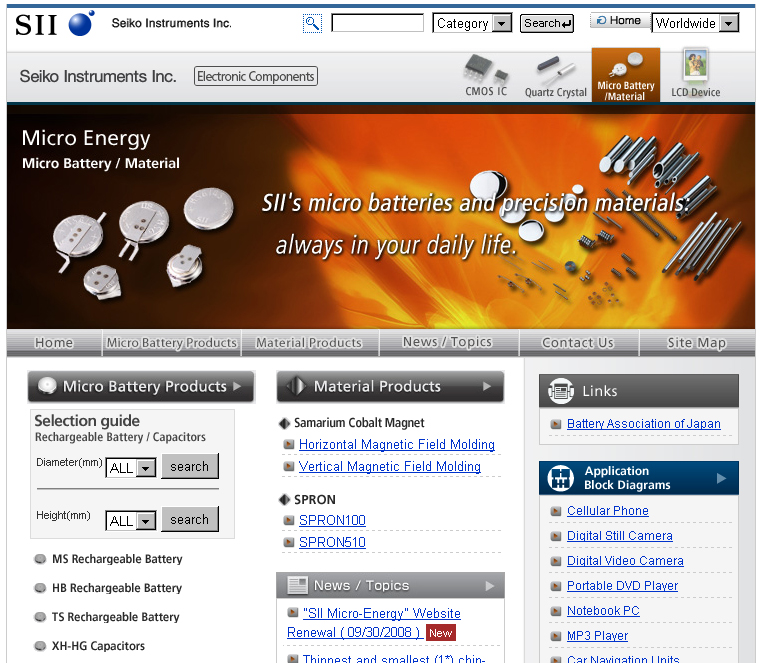
Task: Select Material Products navigation tab
Action: [310, 343]
